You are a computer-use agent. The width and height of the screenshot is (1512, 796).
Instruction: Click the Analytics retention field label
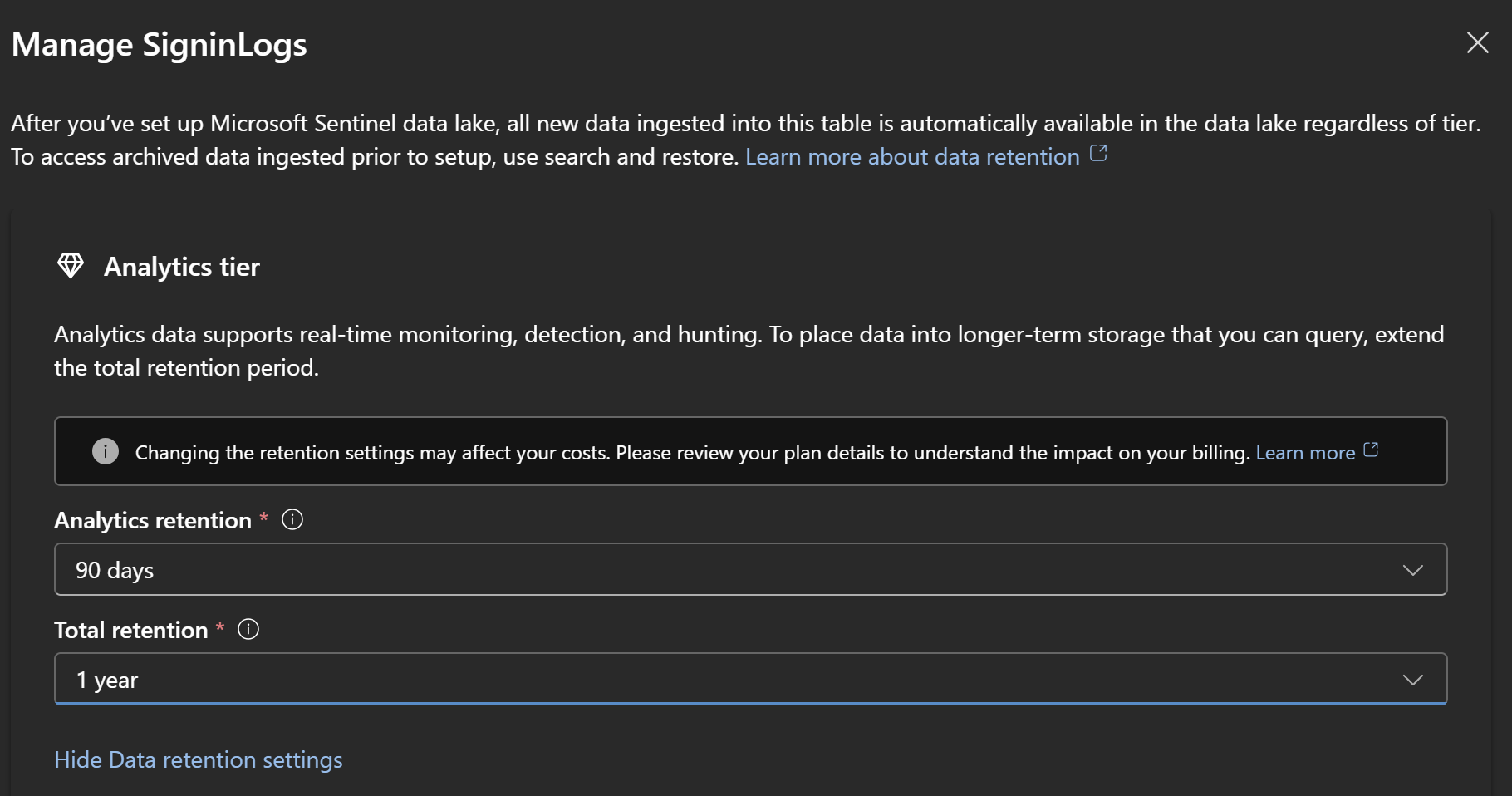[153, 521]
